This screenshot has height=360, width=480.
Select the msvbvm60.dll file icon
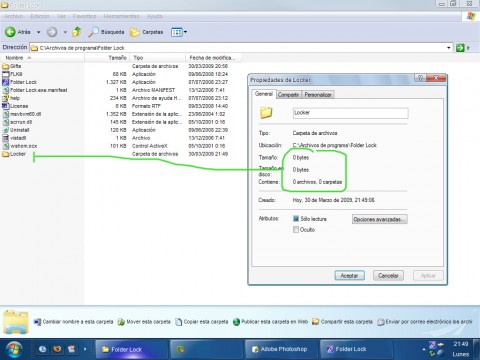click(x=6, y=114)
